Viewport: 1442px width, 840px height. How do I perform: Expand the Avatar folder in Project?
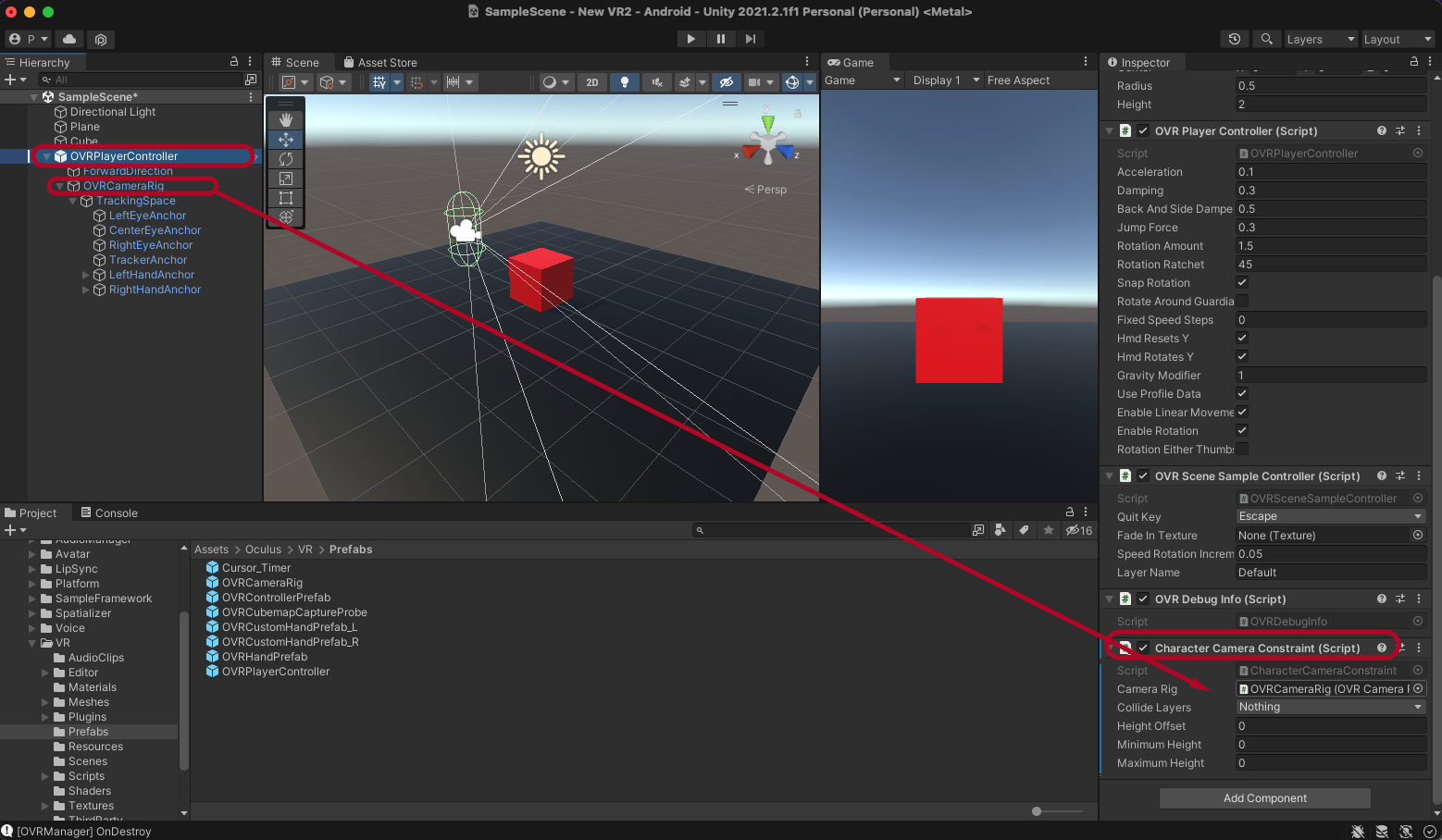click(32, 554)
